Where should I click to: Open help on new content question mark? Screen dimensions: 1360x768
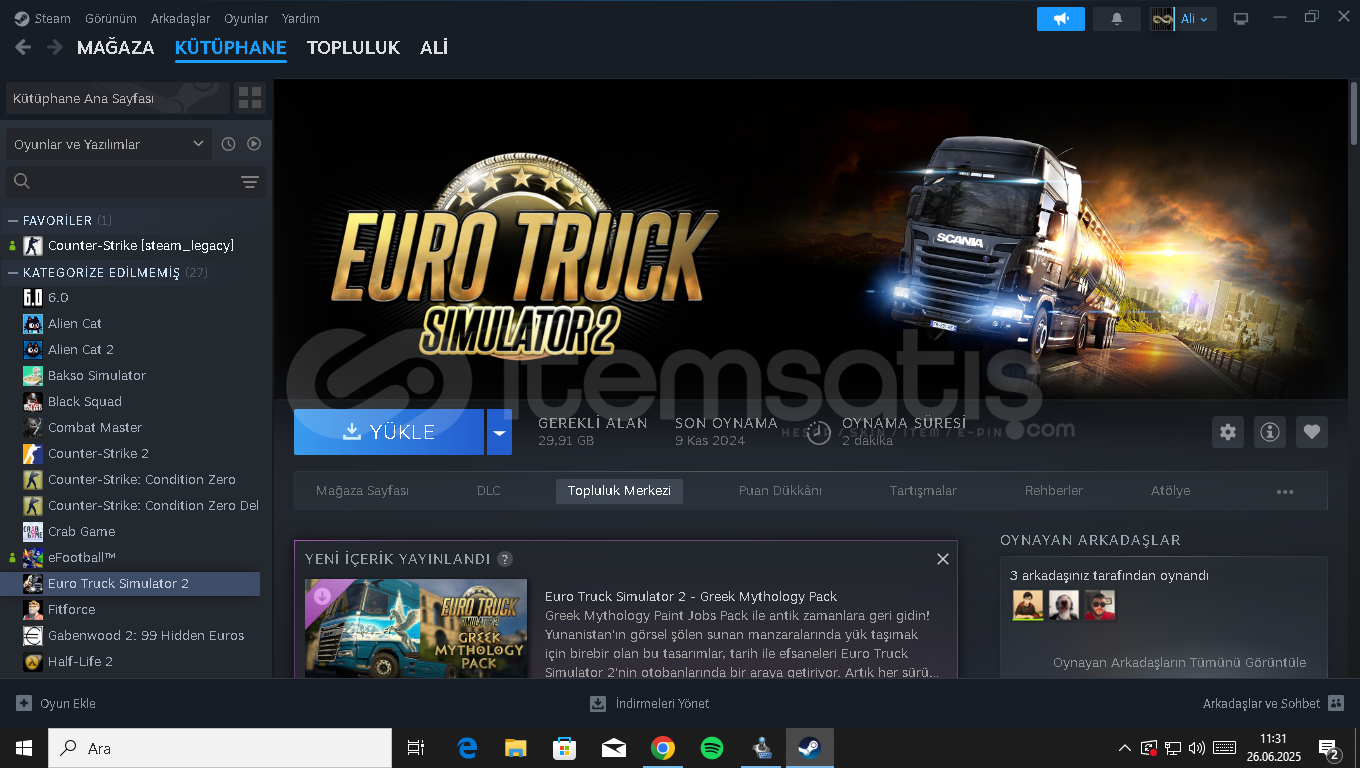(x=505, y=559)
